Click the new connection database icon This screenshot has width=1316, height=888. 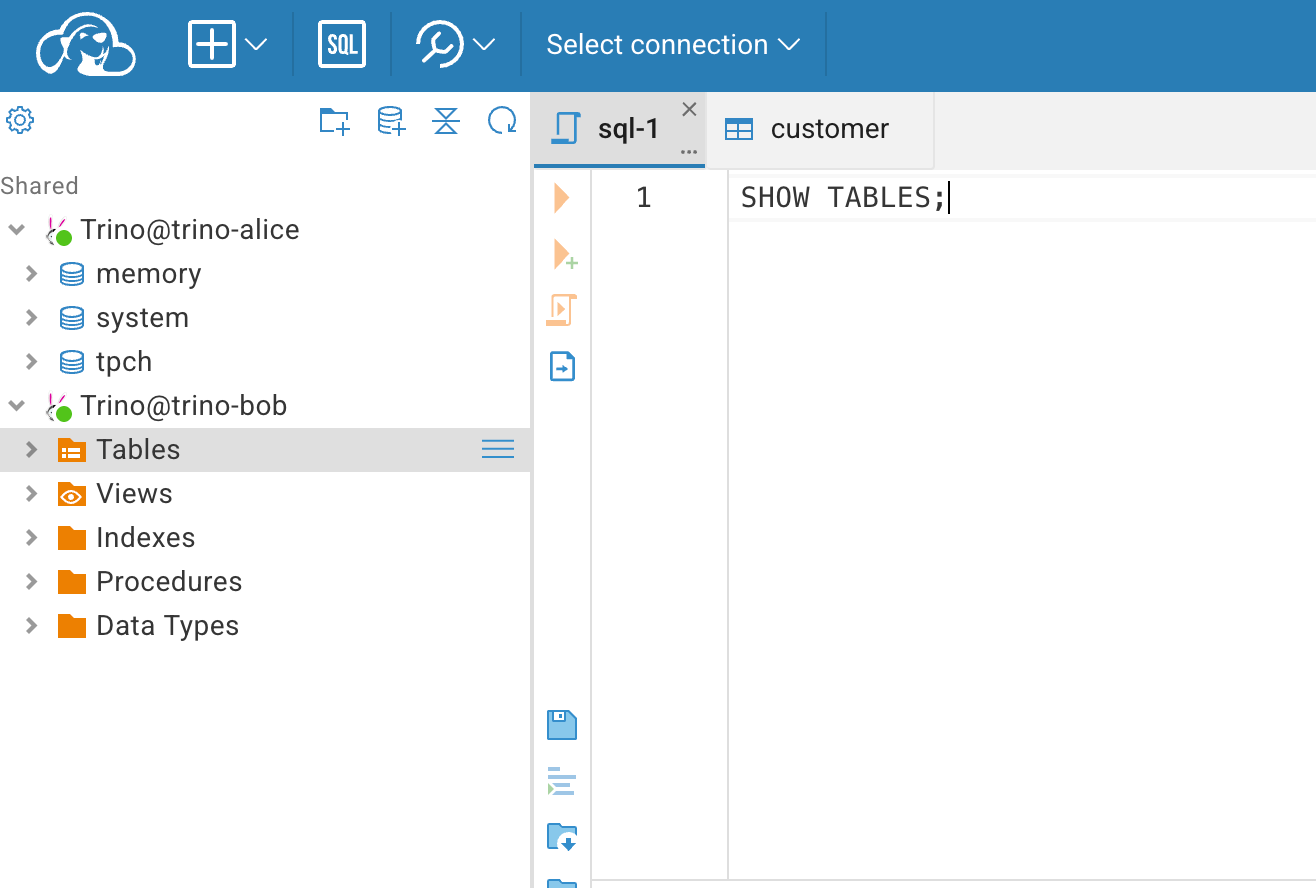coord(390,121)
